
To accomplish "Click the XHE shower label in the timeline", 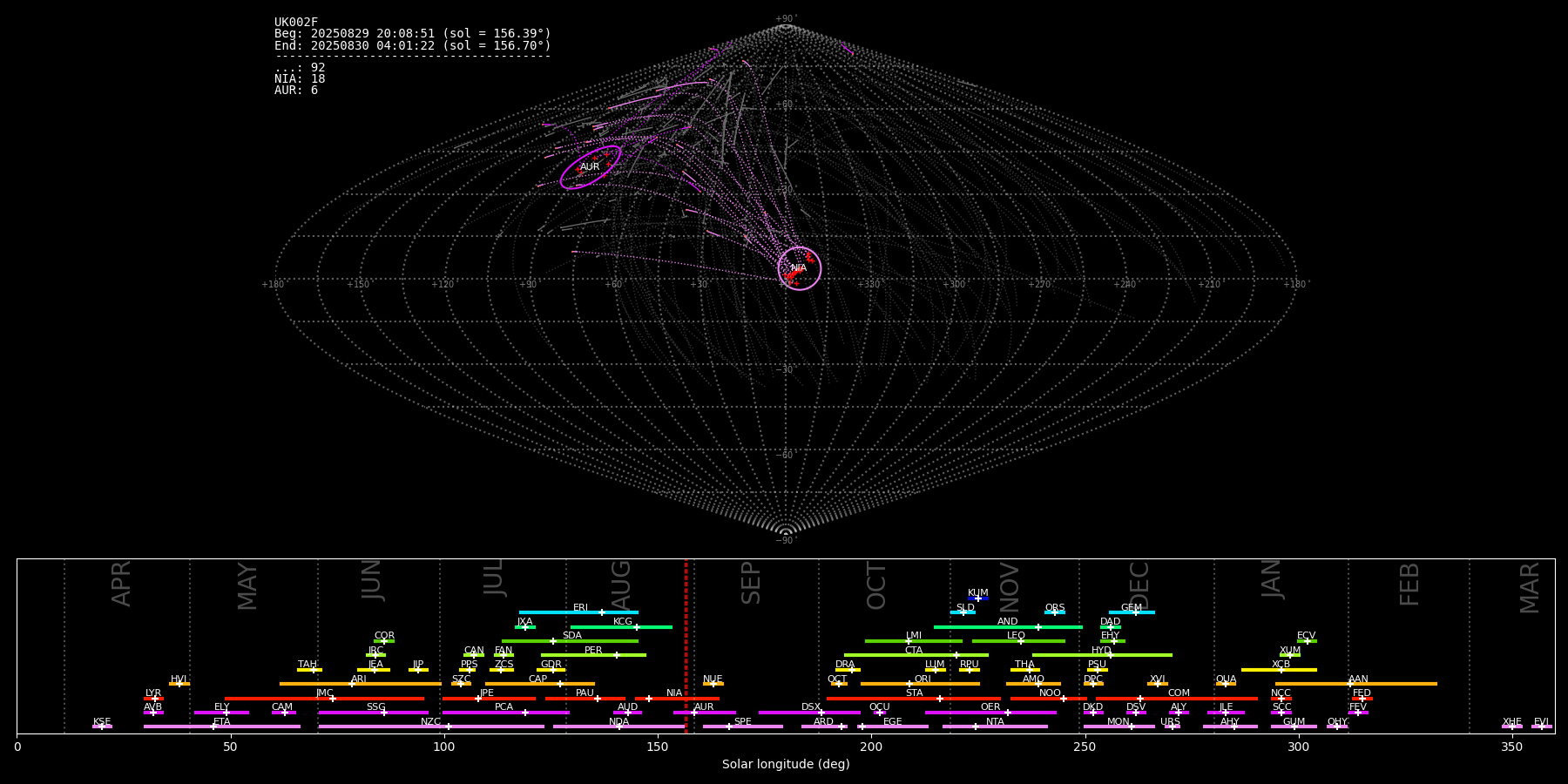I will (x=1512, y=722).
